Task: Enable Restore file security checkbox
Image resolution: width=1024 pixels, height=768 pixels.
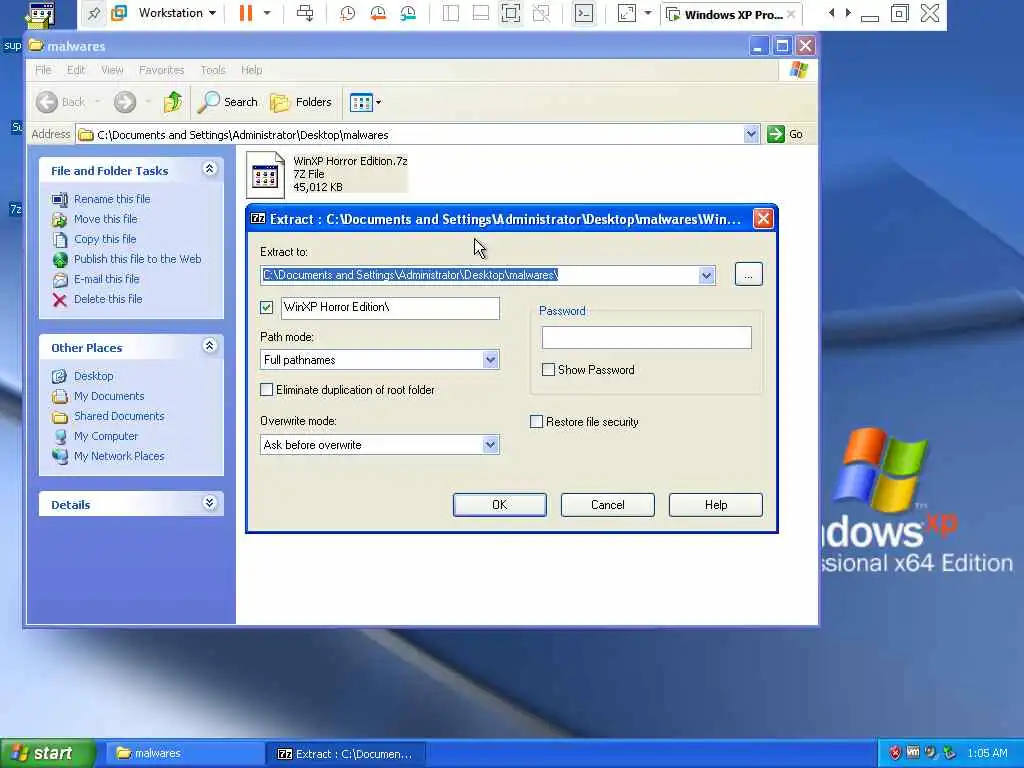Action: pos(536,422)
